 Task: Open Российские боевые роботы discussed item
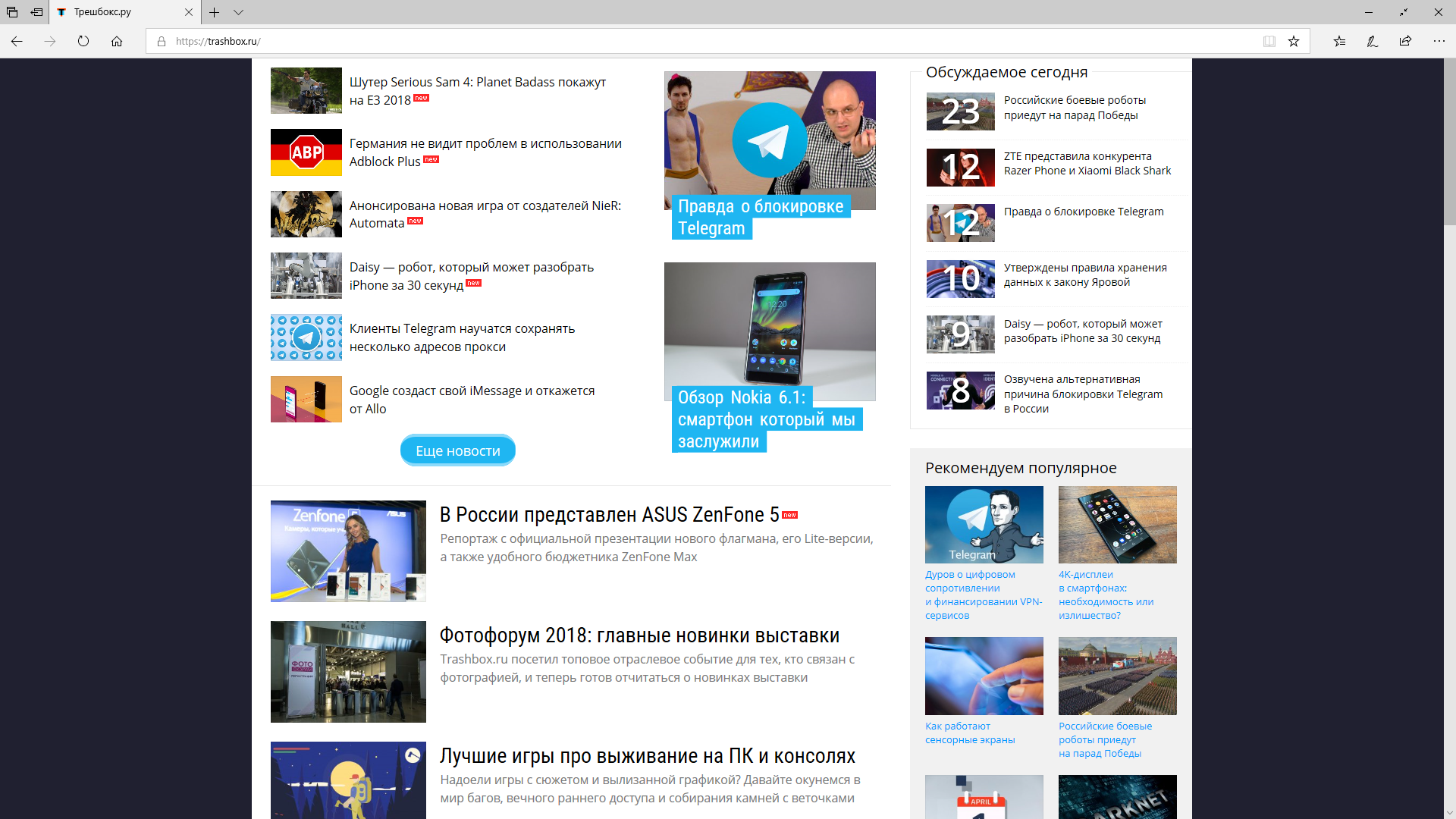pos(1075,108)
